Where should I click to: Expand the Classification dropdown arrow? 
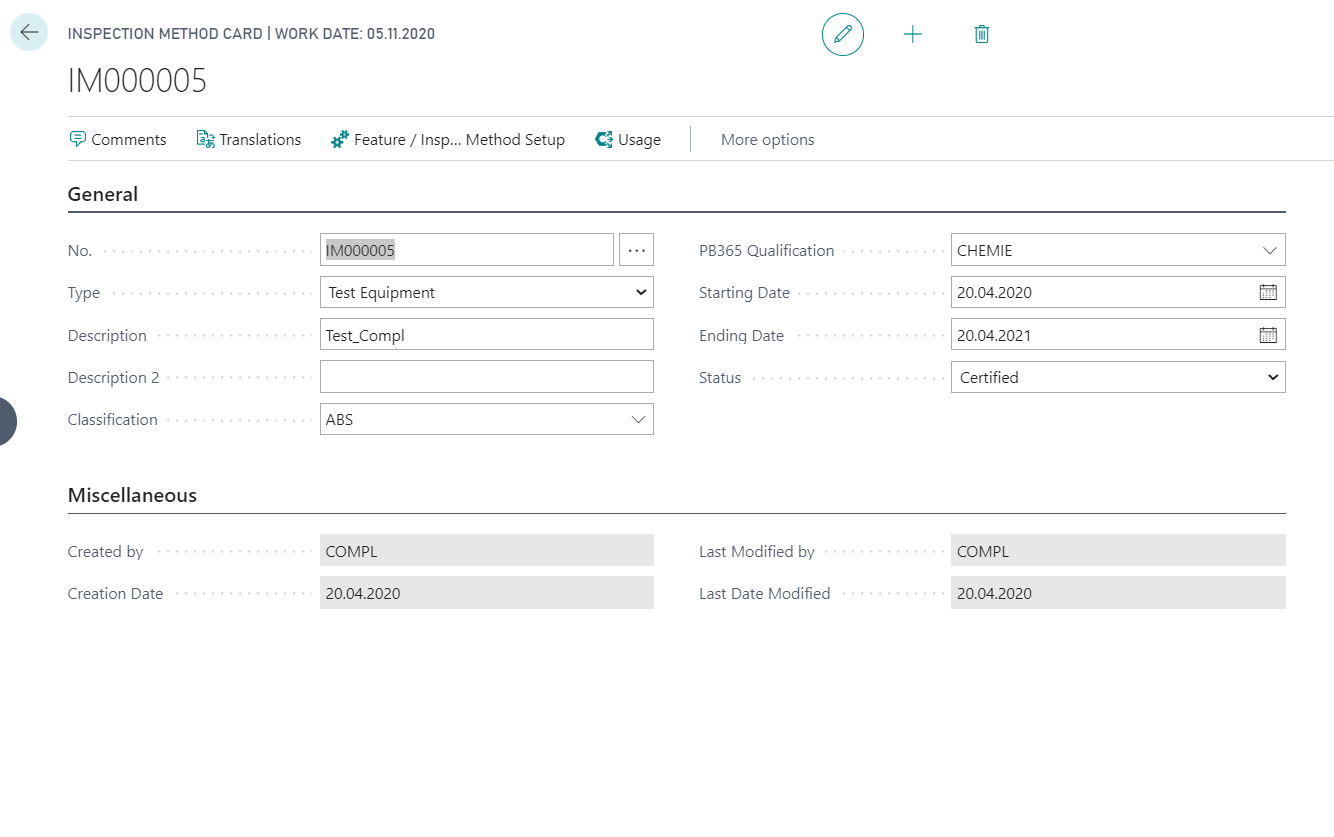pos(638,420)
